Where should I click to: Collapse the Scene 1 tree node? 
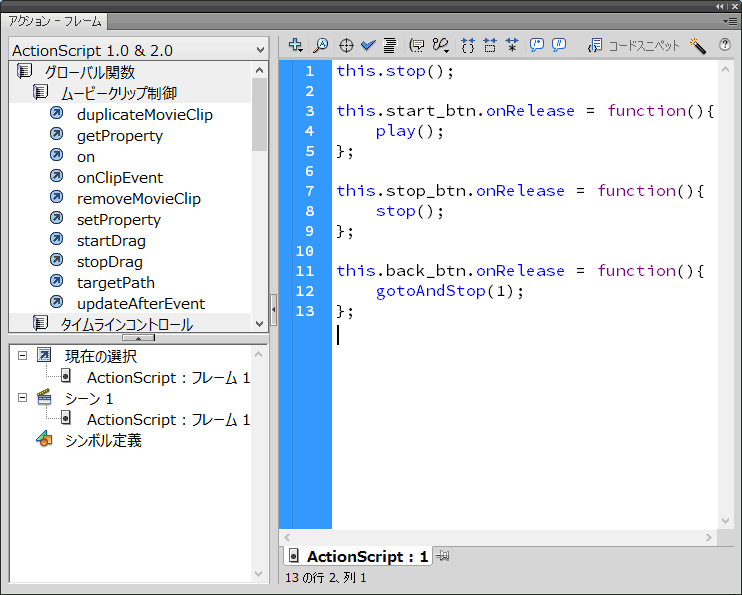(x=22, y=398)
